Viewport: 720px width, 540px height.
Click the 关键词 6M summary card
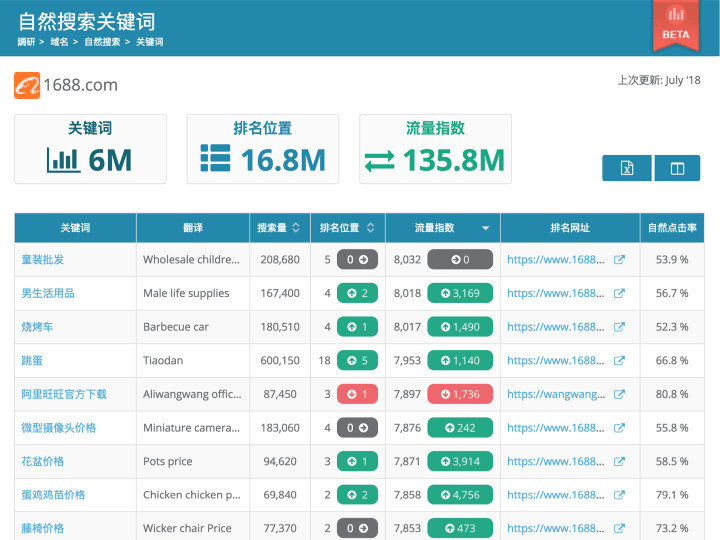pos(90,149)
